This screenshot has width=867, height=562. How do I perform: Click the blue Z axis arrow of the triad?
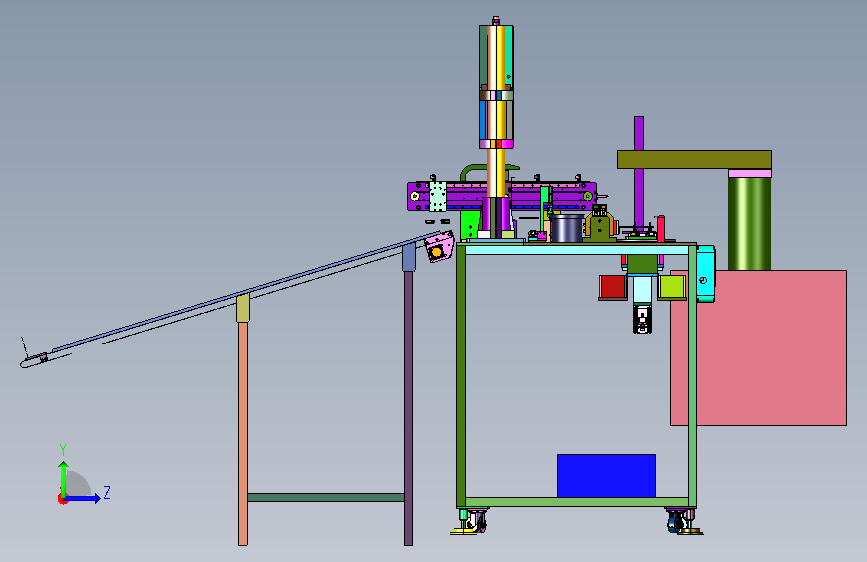click(x=83, y=498)
